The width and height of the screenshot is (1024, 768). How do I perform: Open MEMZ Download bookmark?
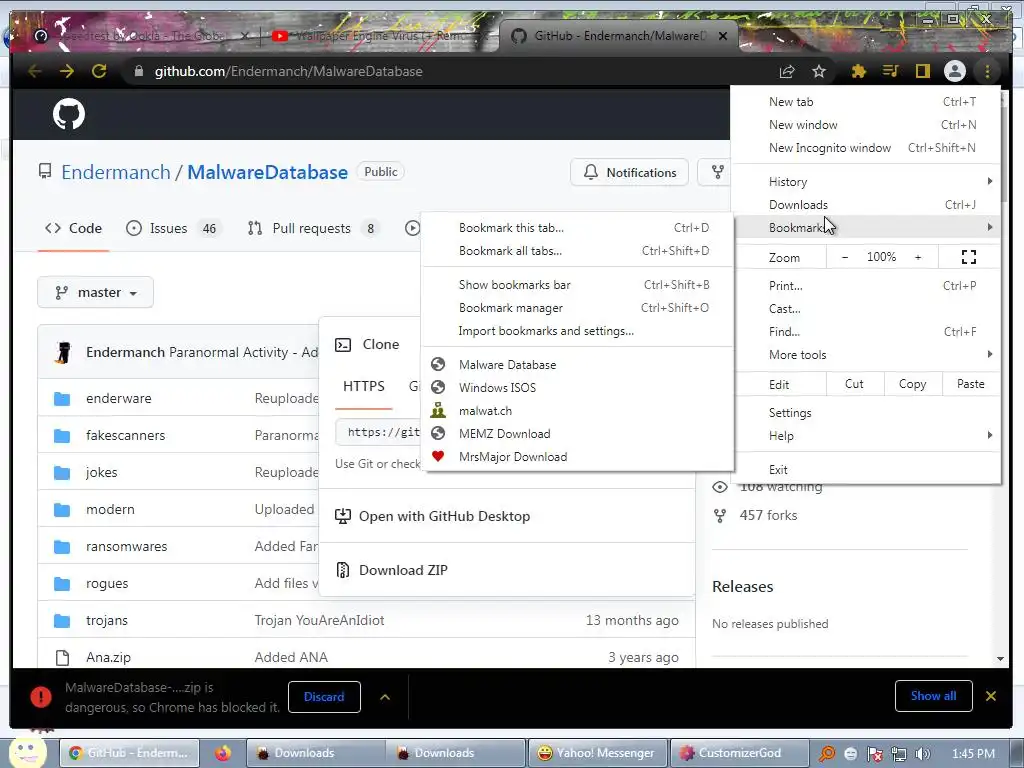[x=578, y=434]
